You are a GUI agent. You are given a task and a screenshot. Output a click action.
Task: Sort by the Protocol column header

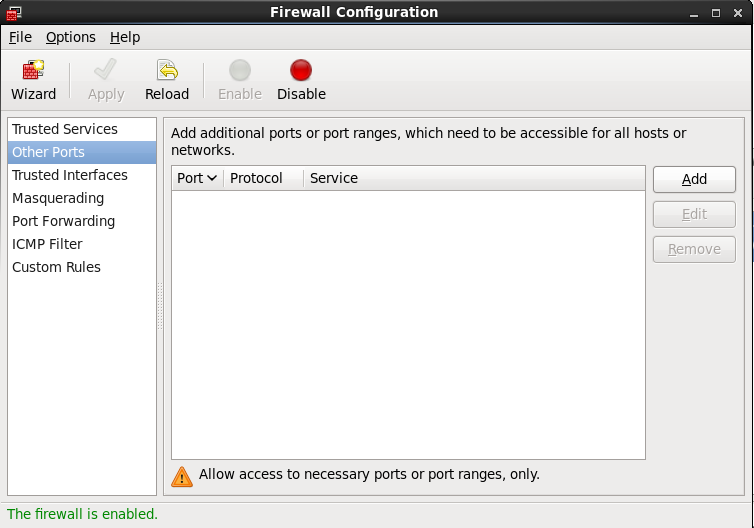[264, 178]
